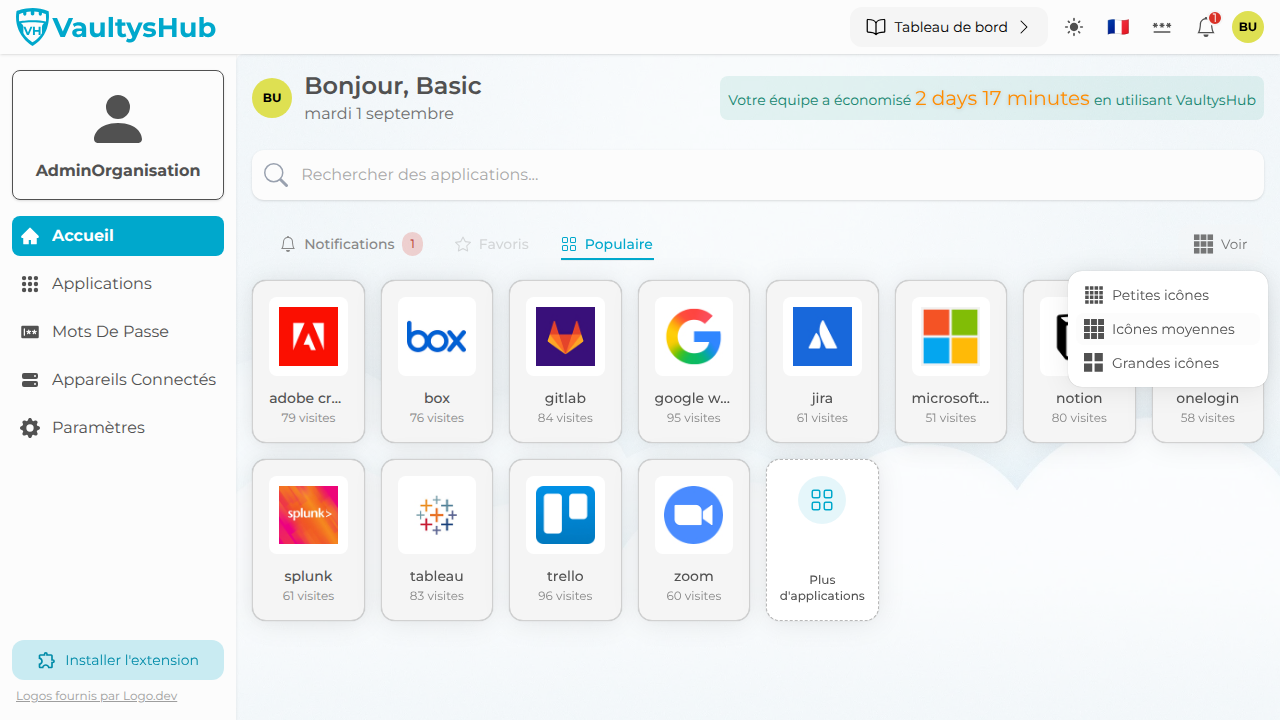
Task: Open the Microsoft app icon
Action: [951, 336]
